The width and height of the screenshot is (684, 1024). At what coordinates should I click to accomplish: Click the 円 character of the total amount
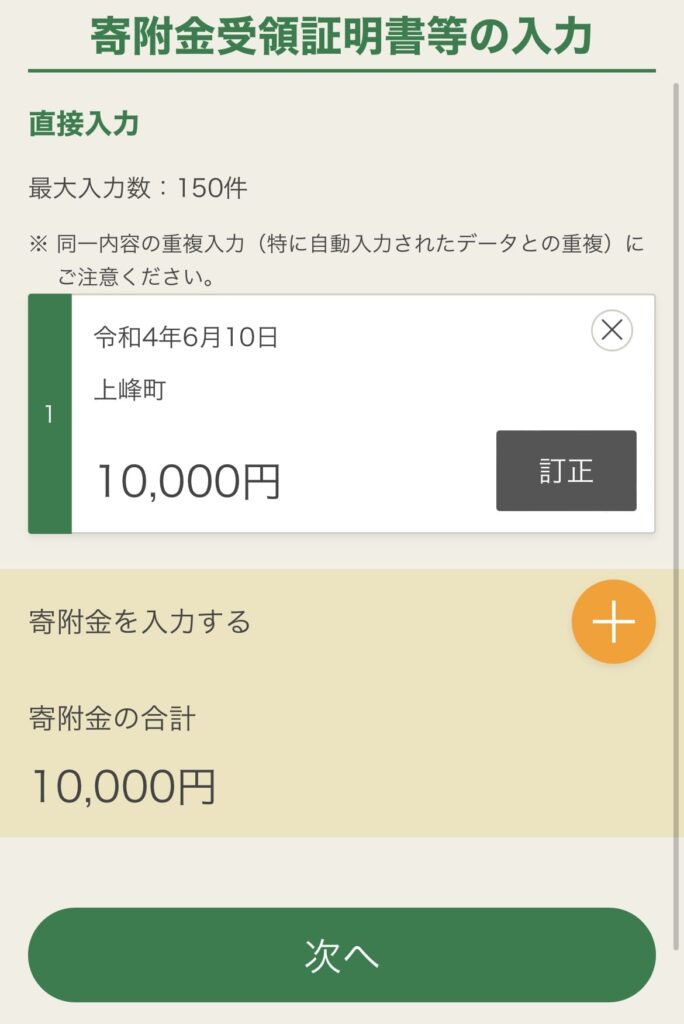(197, 787)
